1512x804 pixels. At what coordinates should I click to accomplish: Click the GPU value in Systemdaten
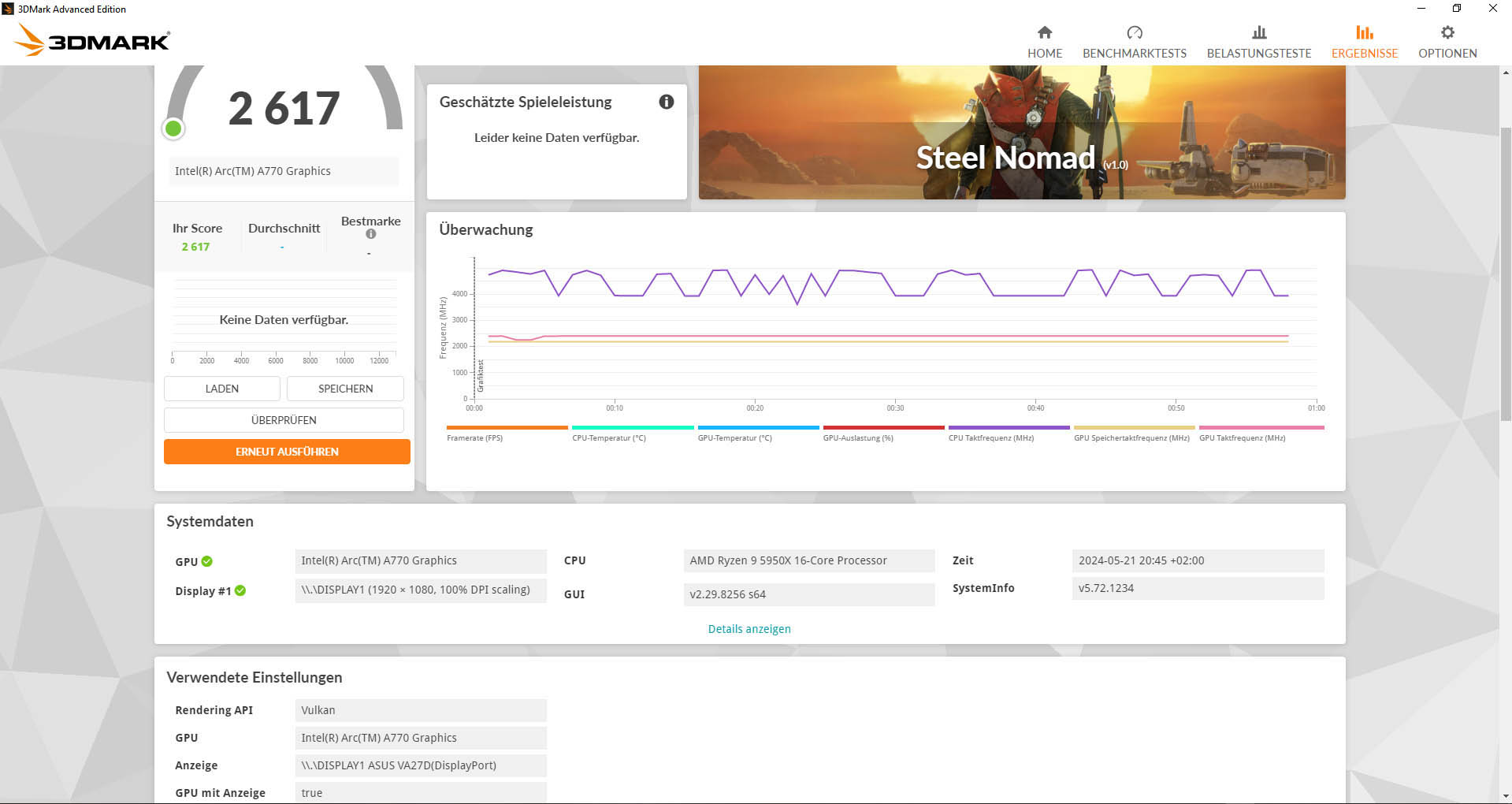(x=421, y=560)
